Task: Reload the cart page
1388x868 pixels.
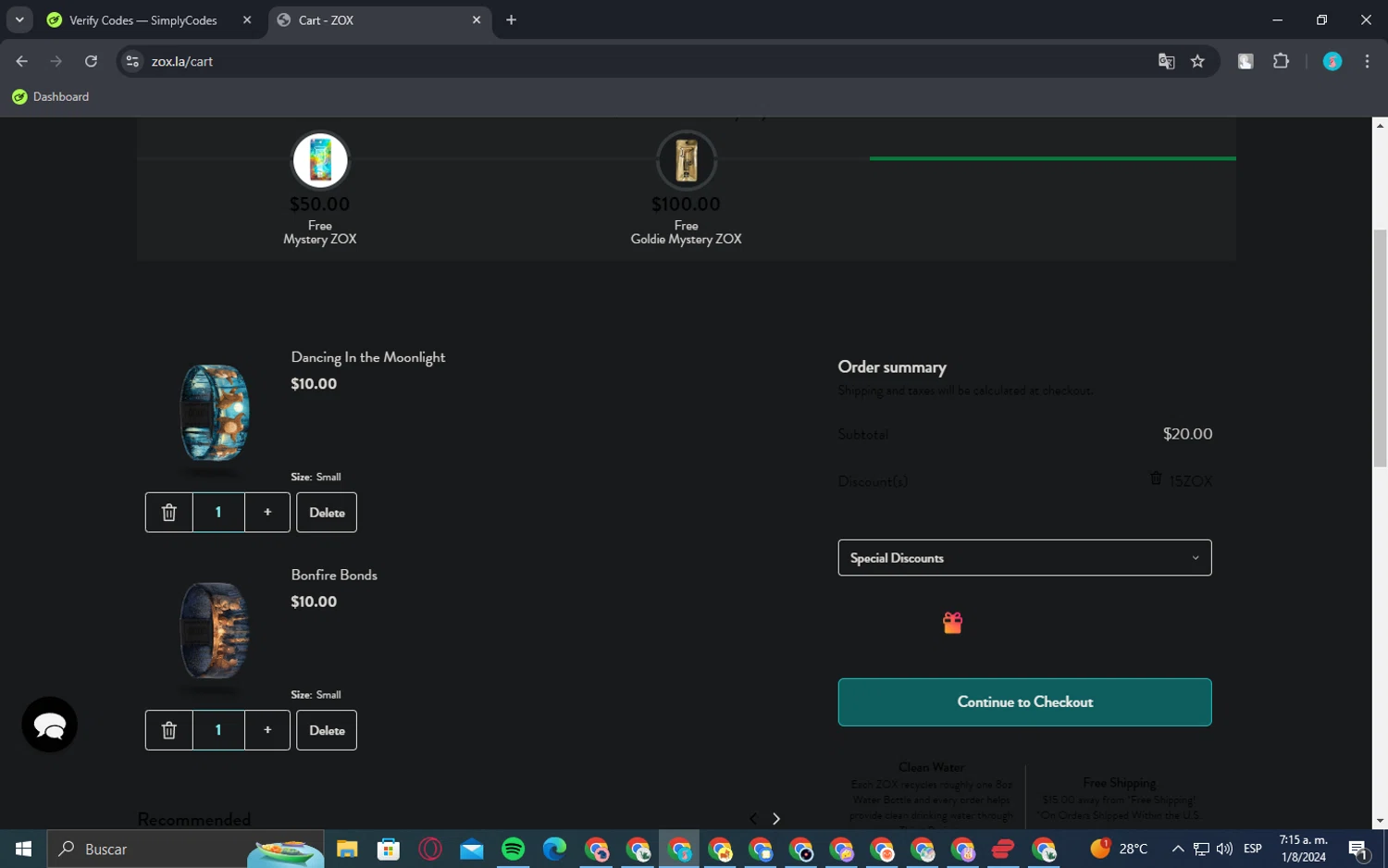Action: (x=91, y=61)
